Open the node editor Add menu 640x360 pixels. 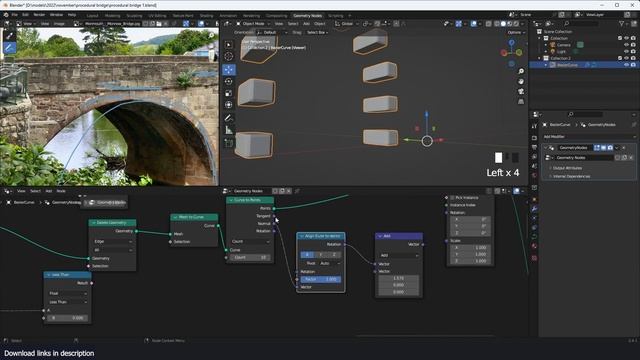[x=49, y=191]
